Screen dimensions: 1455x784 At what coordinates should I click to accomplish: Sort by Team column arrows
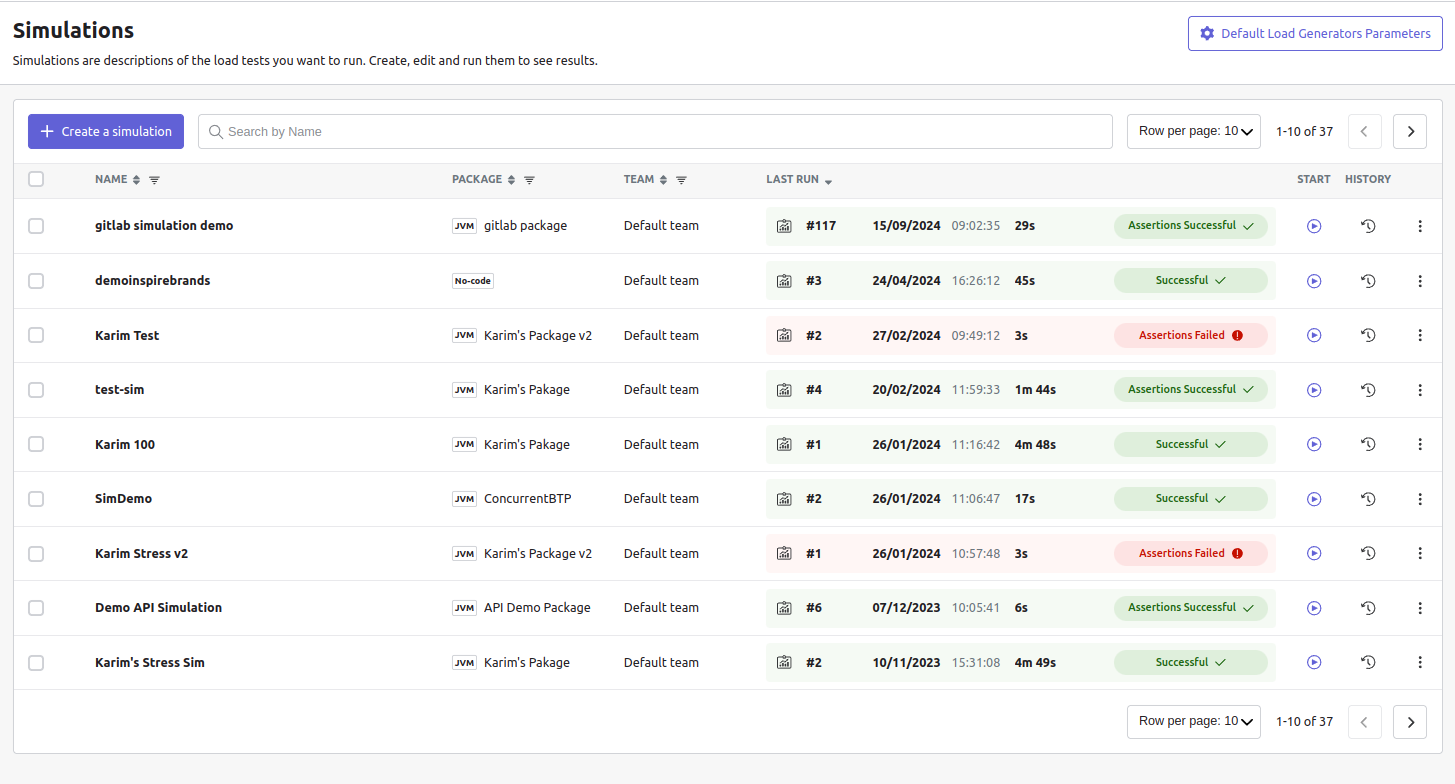(x=663, y=180)
